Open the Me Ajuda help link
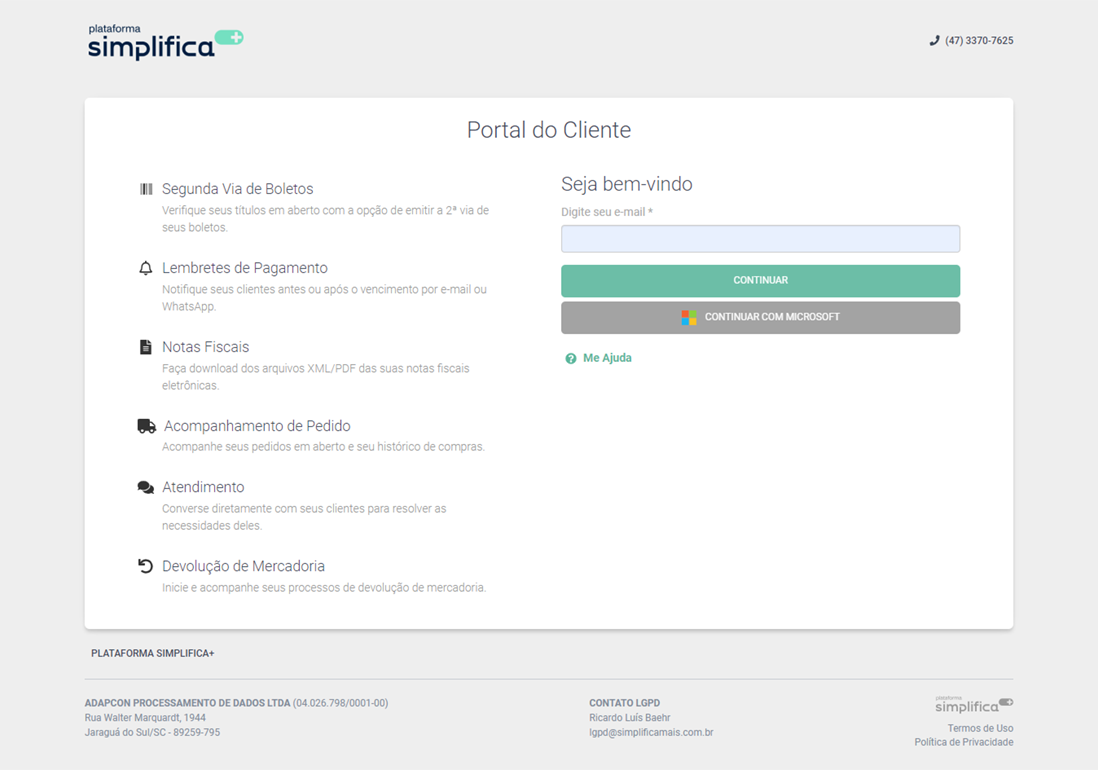The width and height of the screenshot is (1098, 770). (607, 358)
